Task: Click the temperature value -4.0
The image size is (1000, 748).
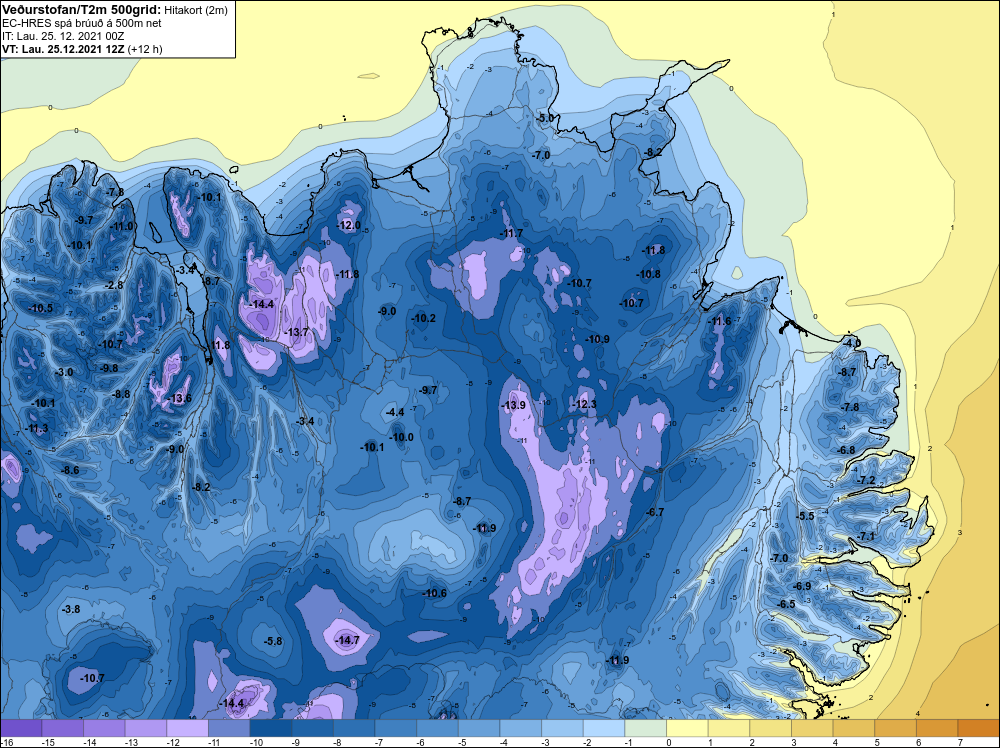Action: 851,343
